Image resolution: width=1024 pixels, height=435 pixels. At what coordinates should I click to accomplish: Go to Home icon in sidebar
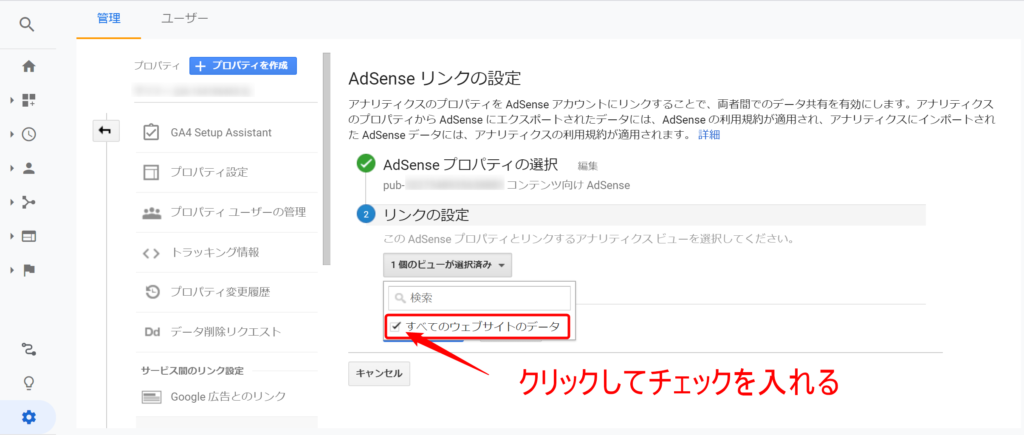tap(29, 66)
